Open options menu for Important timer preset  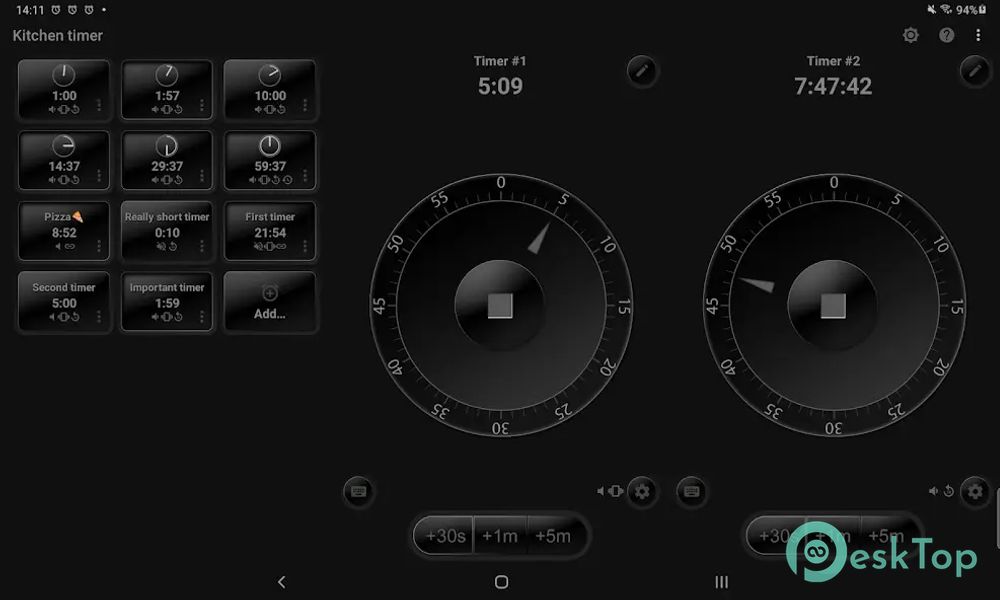click(202, 316)
